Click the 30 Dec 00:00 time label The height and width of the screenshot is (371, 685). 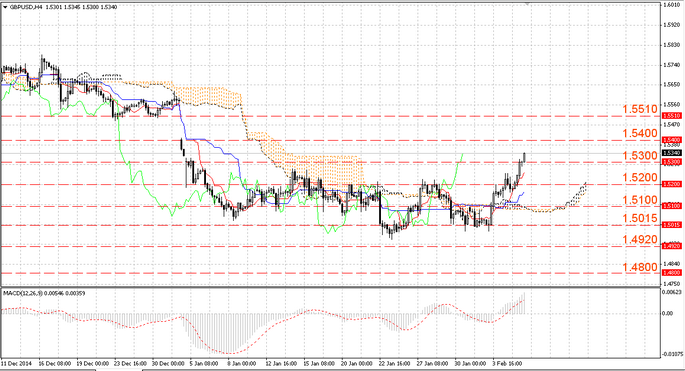click(168, 364)
